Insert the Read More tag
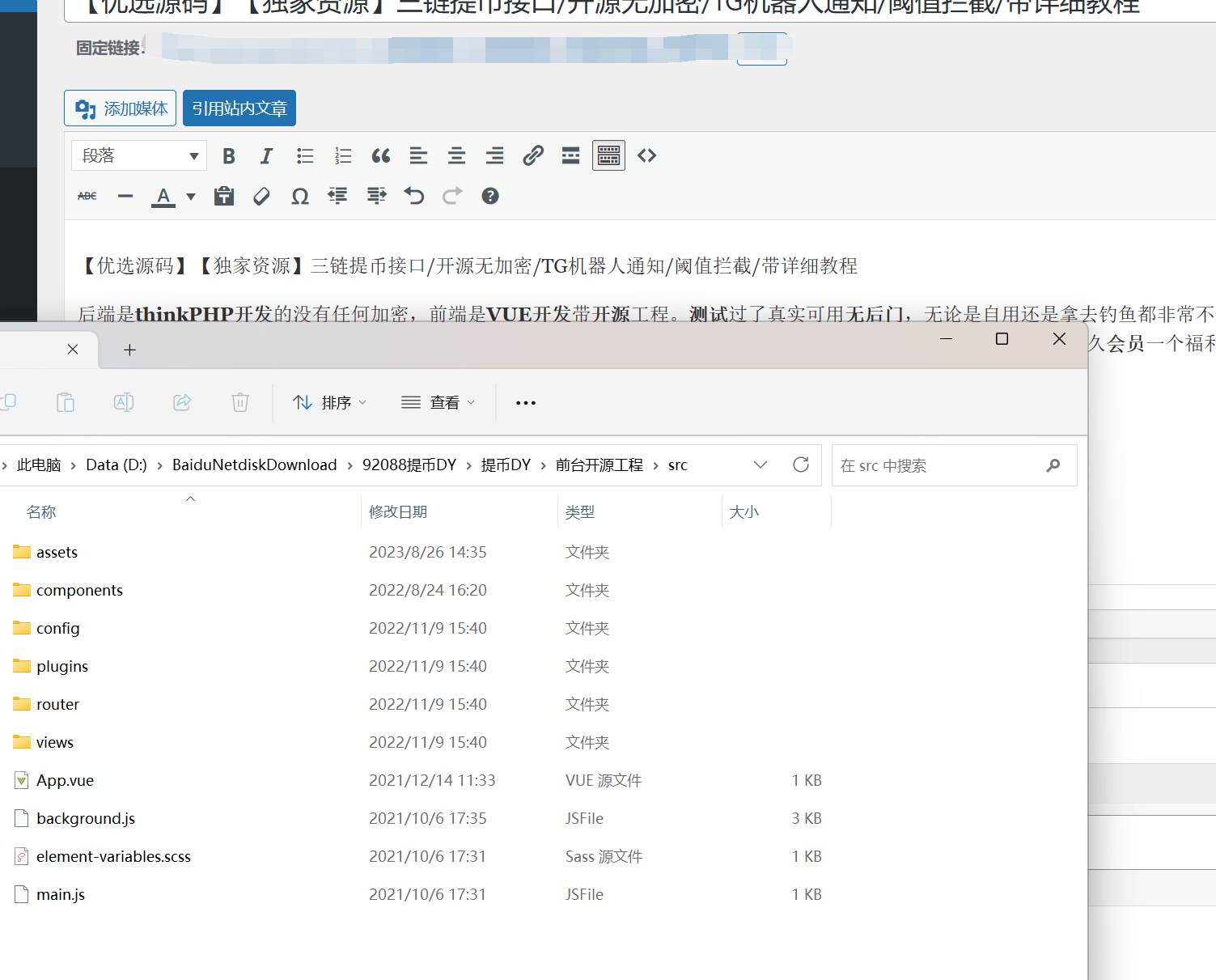 pyautogui.click(x=570, y=155)
